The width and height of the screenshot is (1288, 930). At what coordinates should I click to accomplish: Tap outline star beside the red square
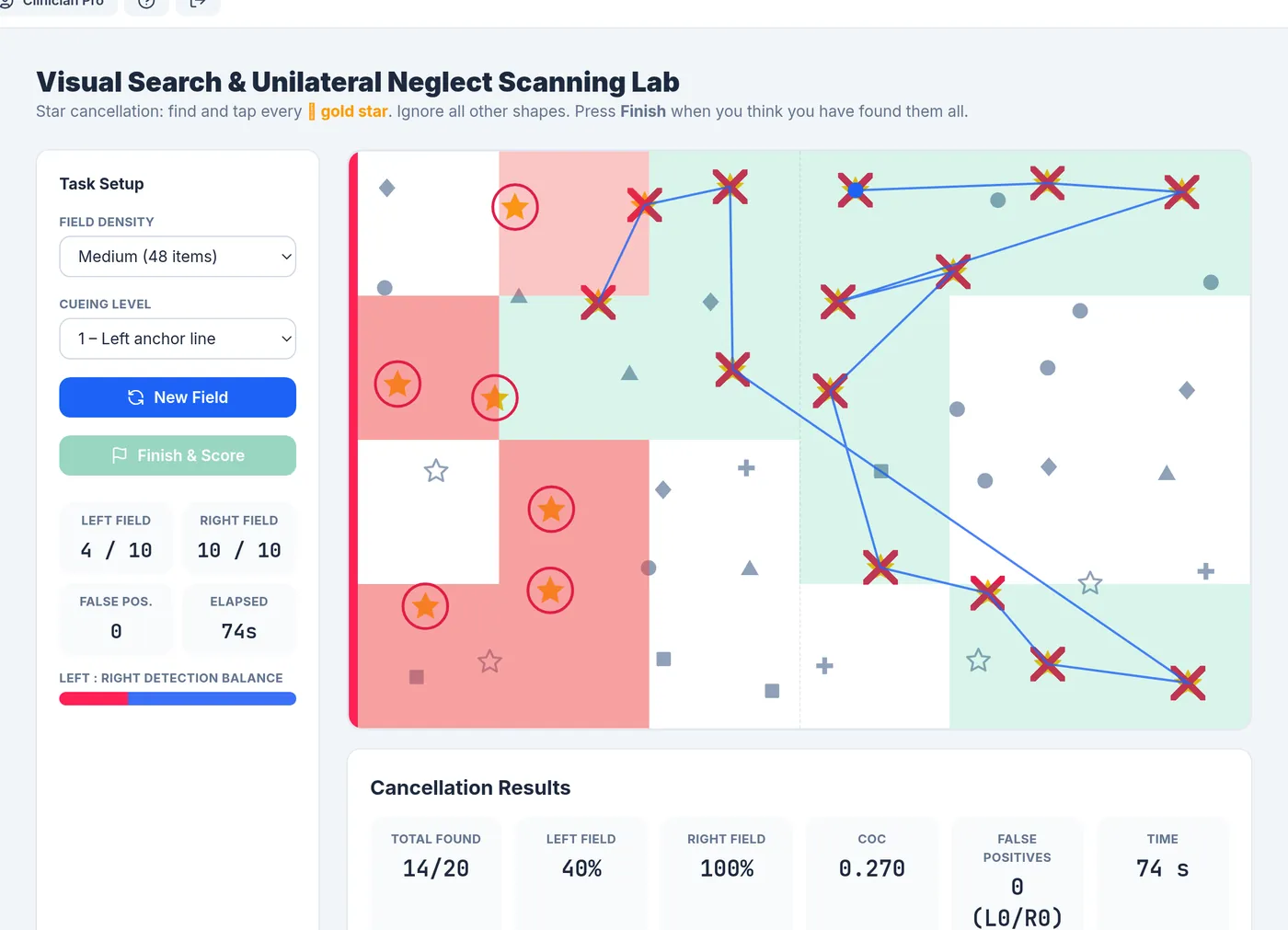point(489,661)
